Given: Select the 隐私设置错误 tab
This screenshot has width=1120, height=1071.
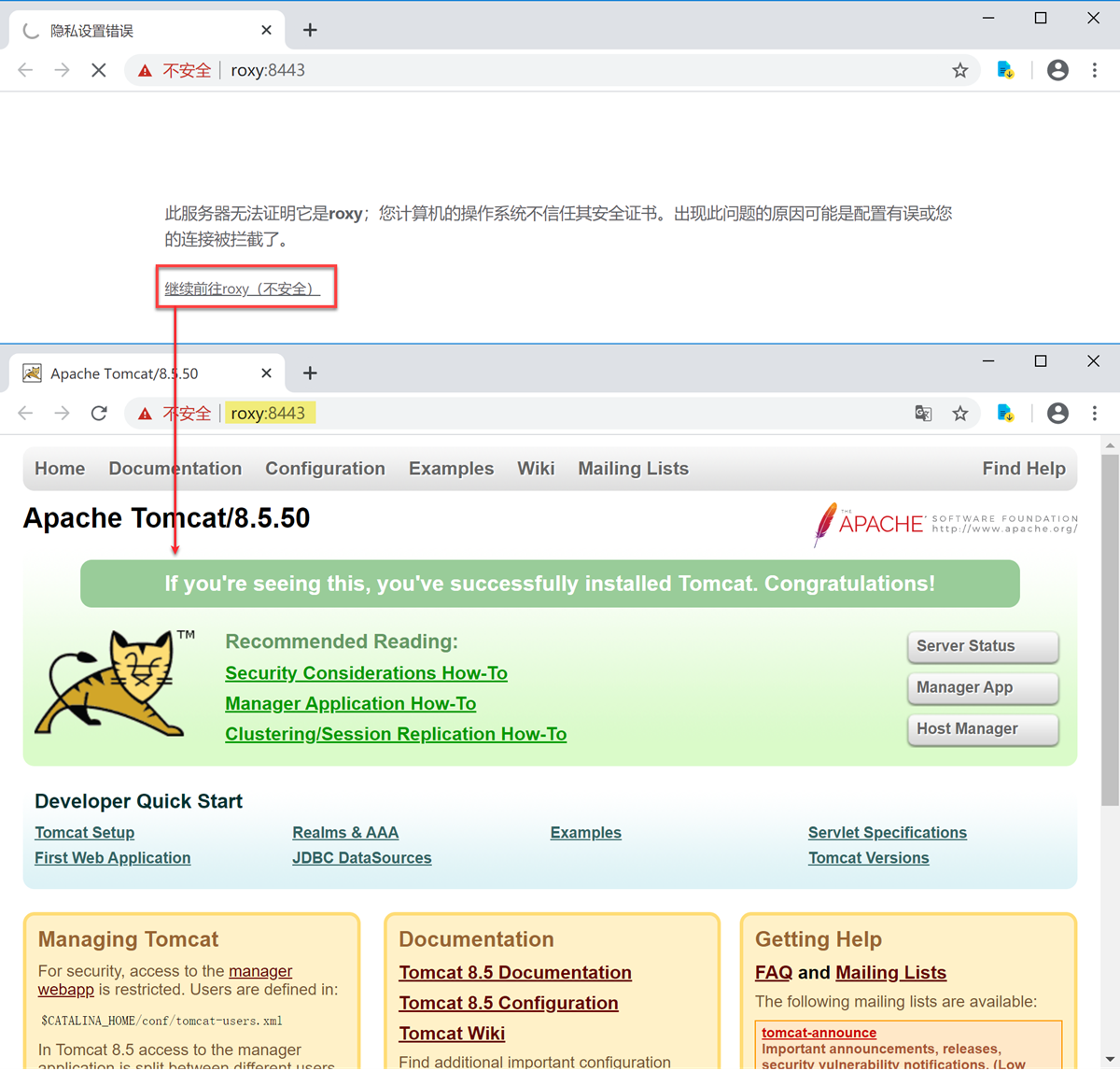Looking at the screenshot, I should pos(145,31).
